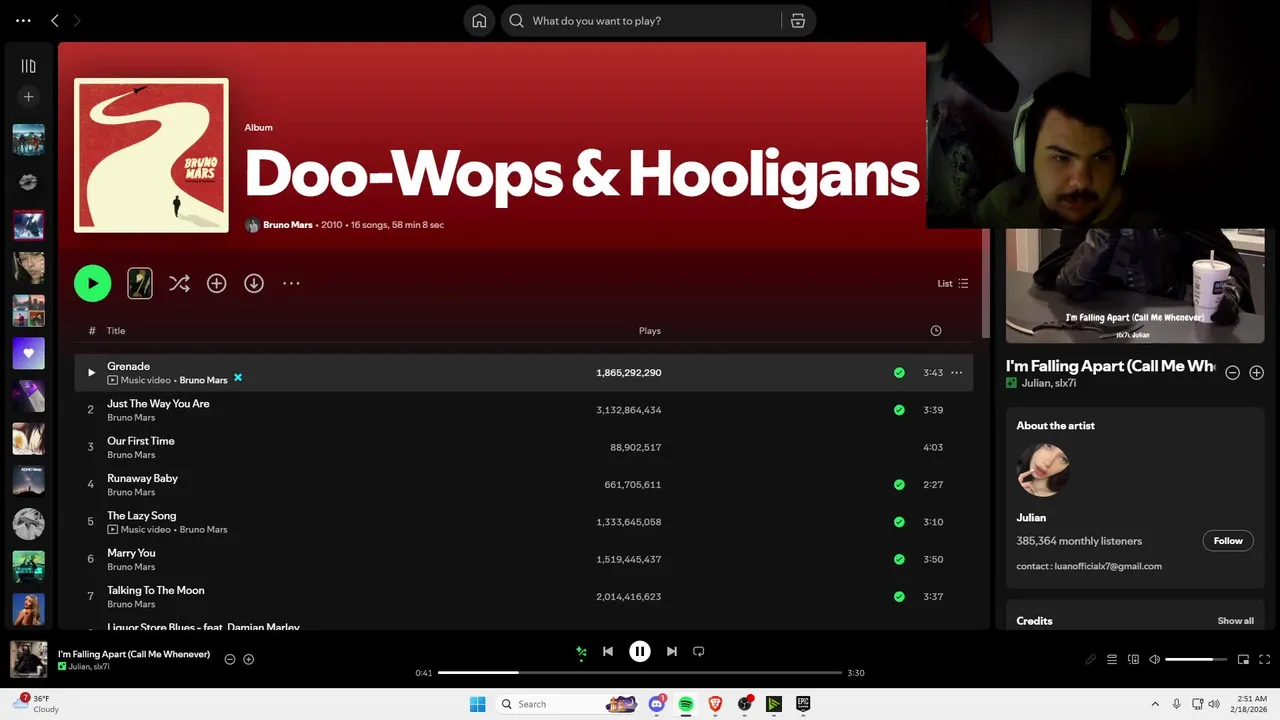Toggle saved checkmark for Marry You
Screen dimensions: 1280x720
(899, 559)
